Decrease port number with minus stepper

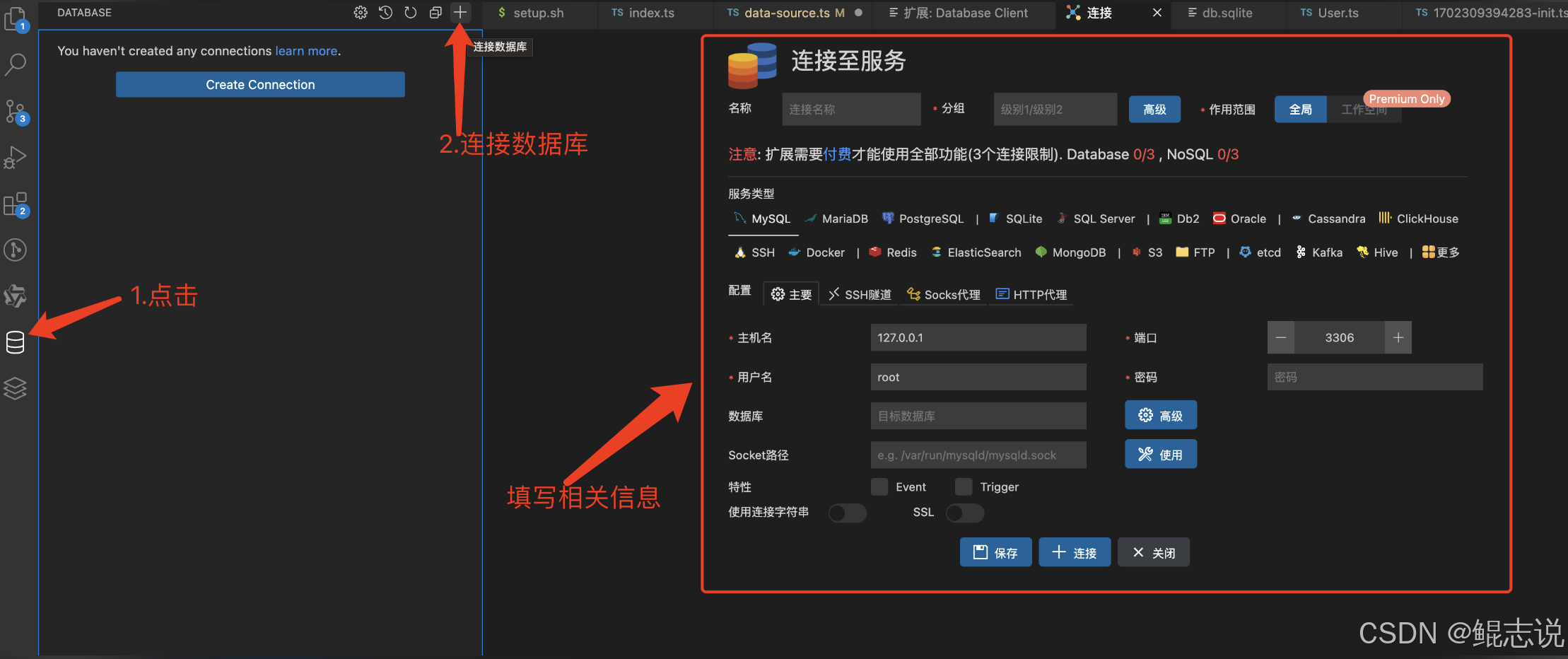(x=1281, y=337)
